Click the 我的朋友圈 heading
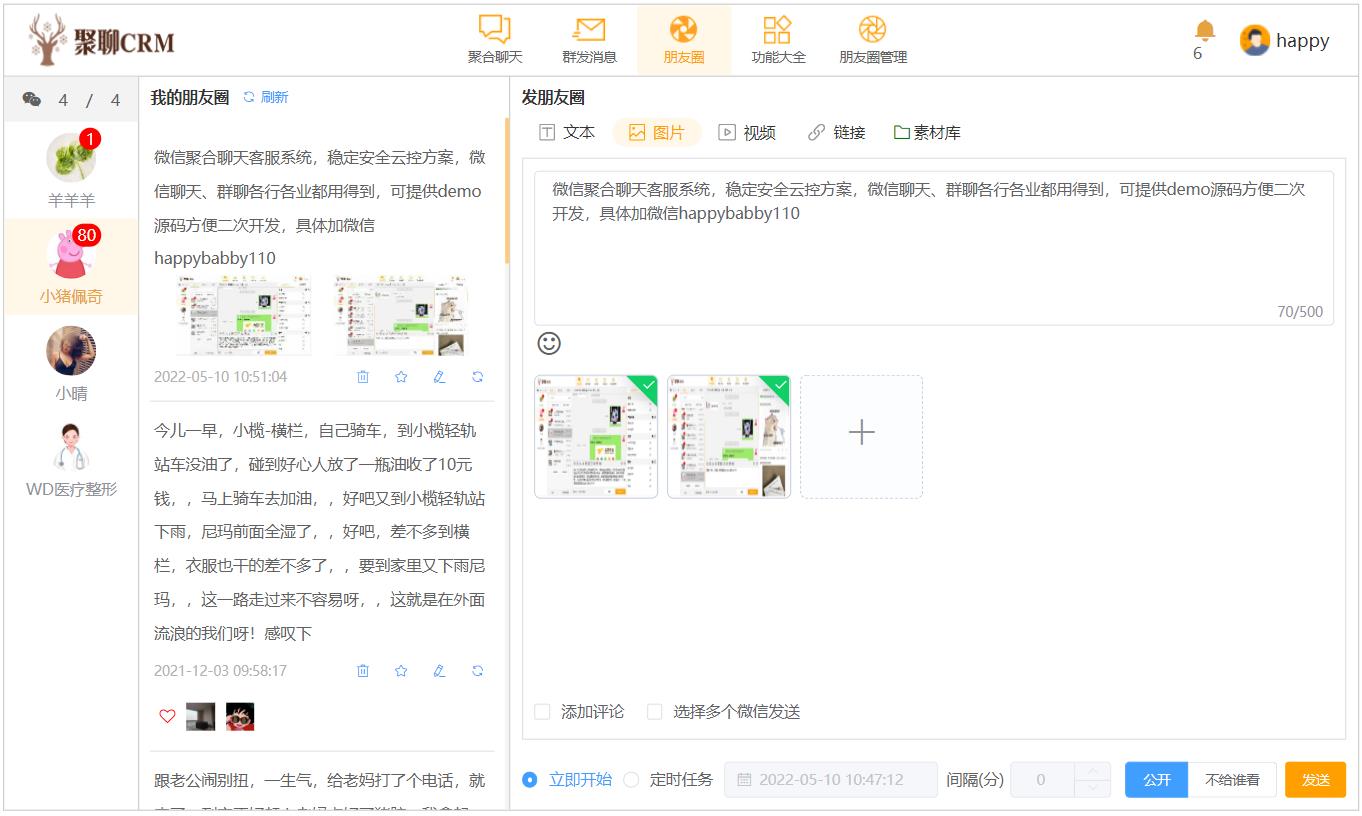This screenshot has width=1362, height=816. pos(190,97)
